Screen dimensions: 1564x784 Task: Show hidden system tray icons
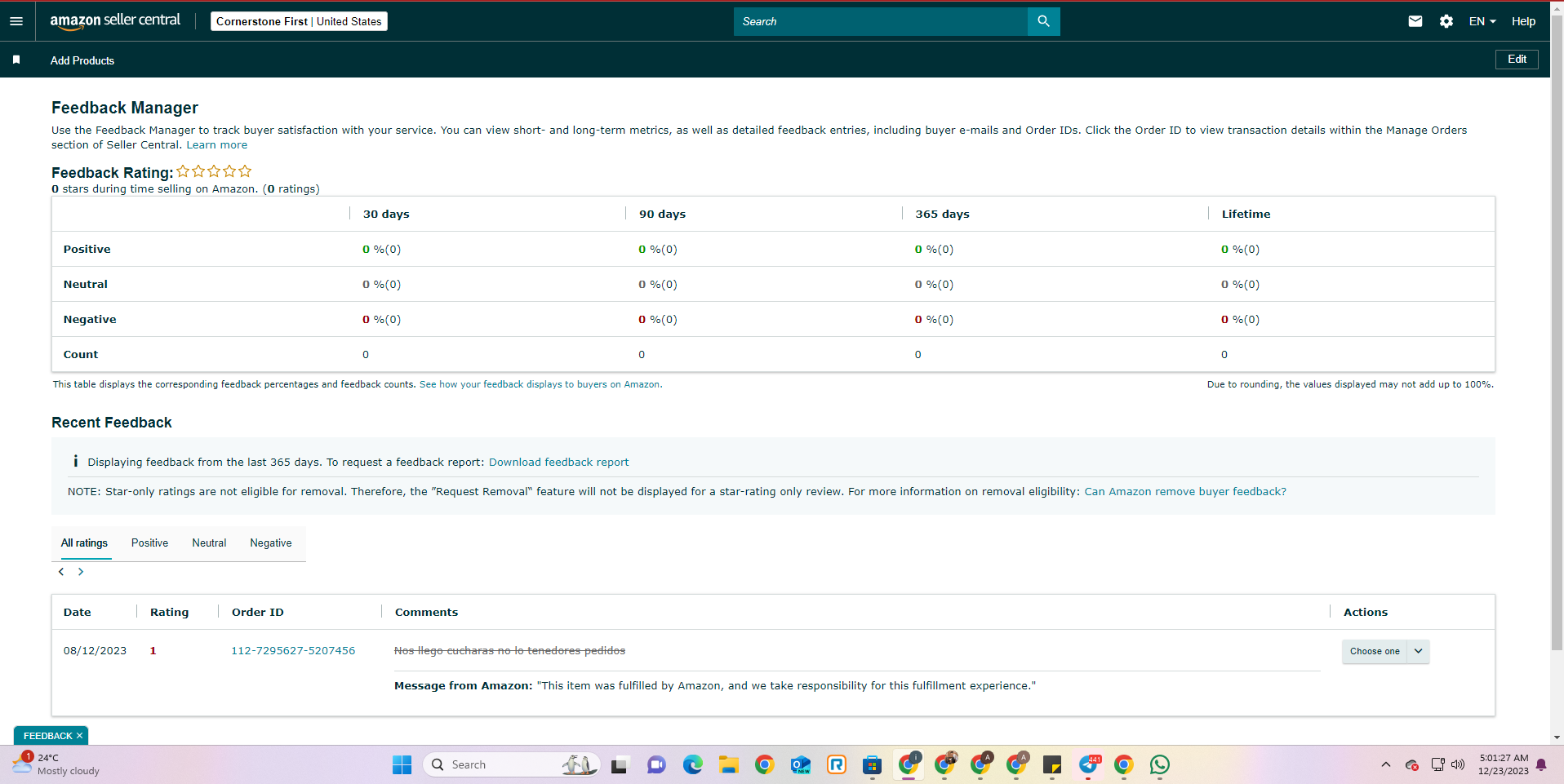(x=1386, y=764)
